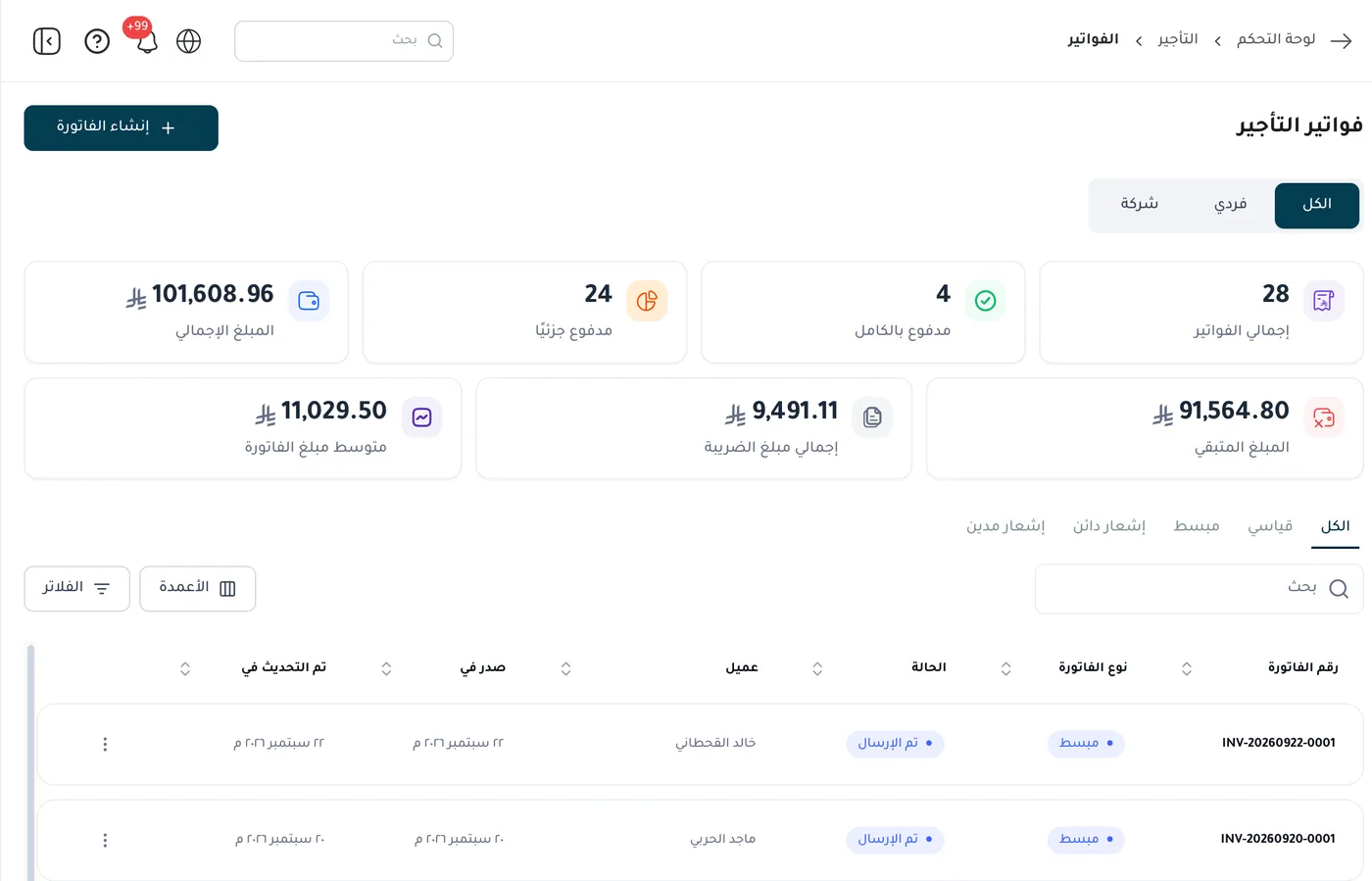Click the 28 total invoices count

[1276, 294]
